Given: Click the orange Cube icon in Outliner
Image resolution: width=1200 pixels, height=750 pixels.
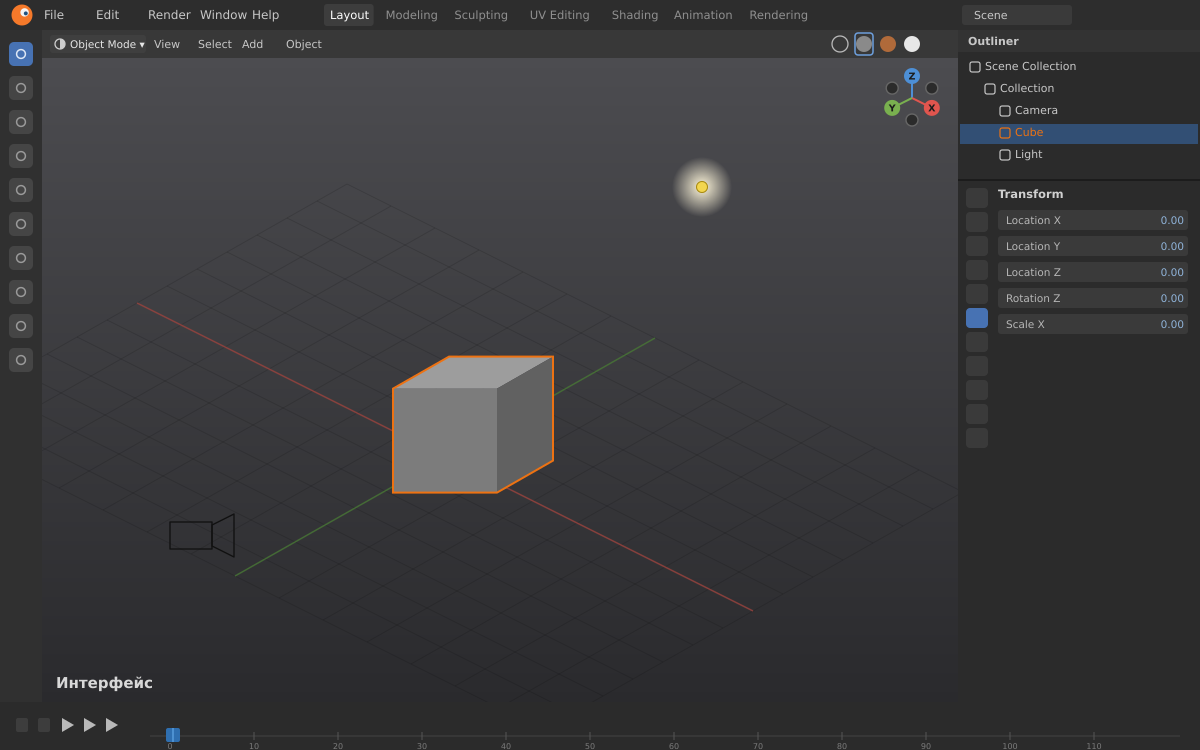Looking at the screenshot, I should [x=1005, y=133].
